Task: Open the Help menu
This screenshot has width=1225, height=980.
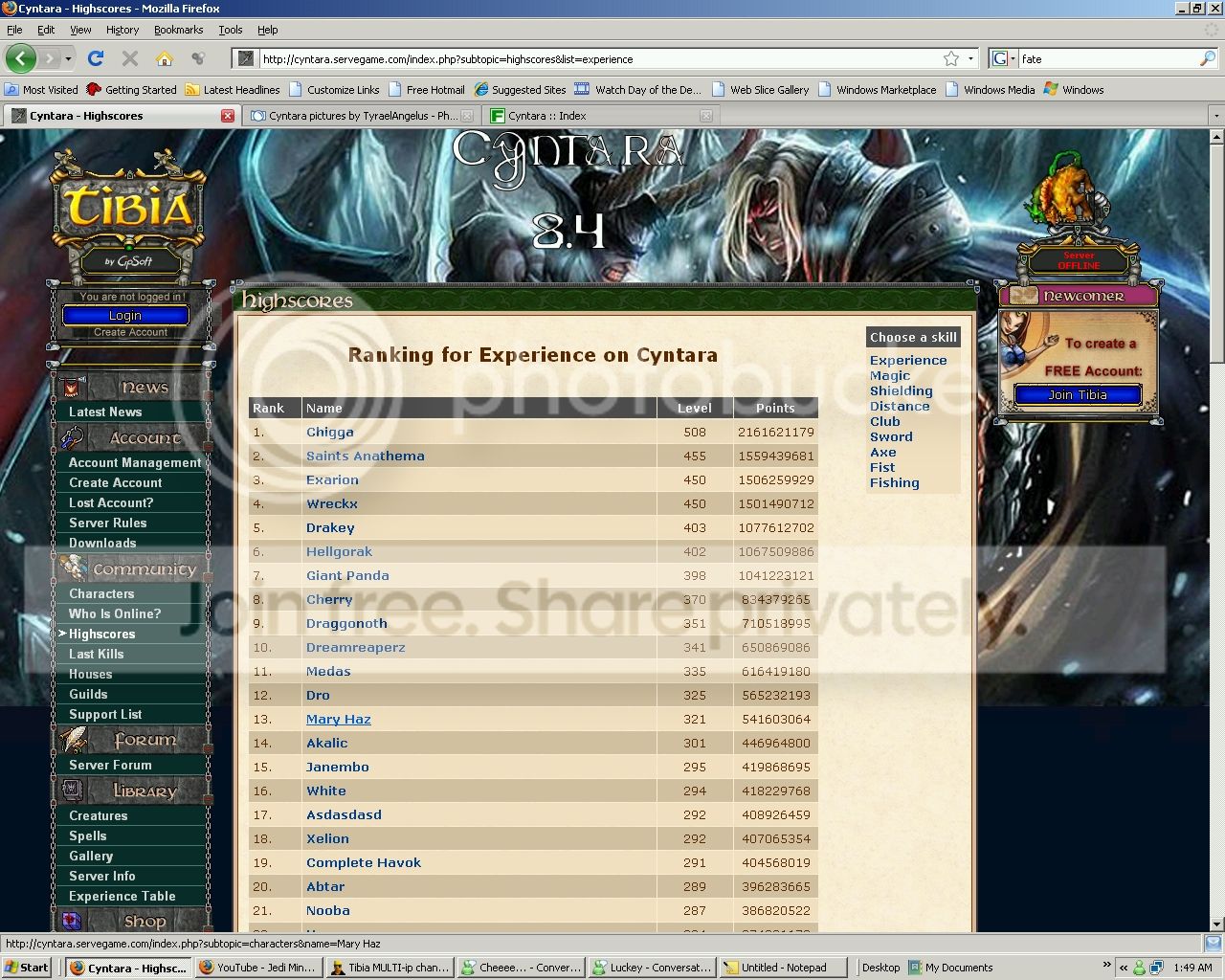Action: (268, 30)
